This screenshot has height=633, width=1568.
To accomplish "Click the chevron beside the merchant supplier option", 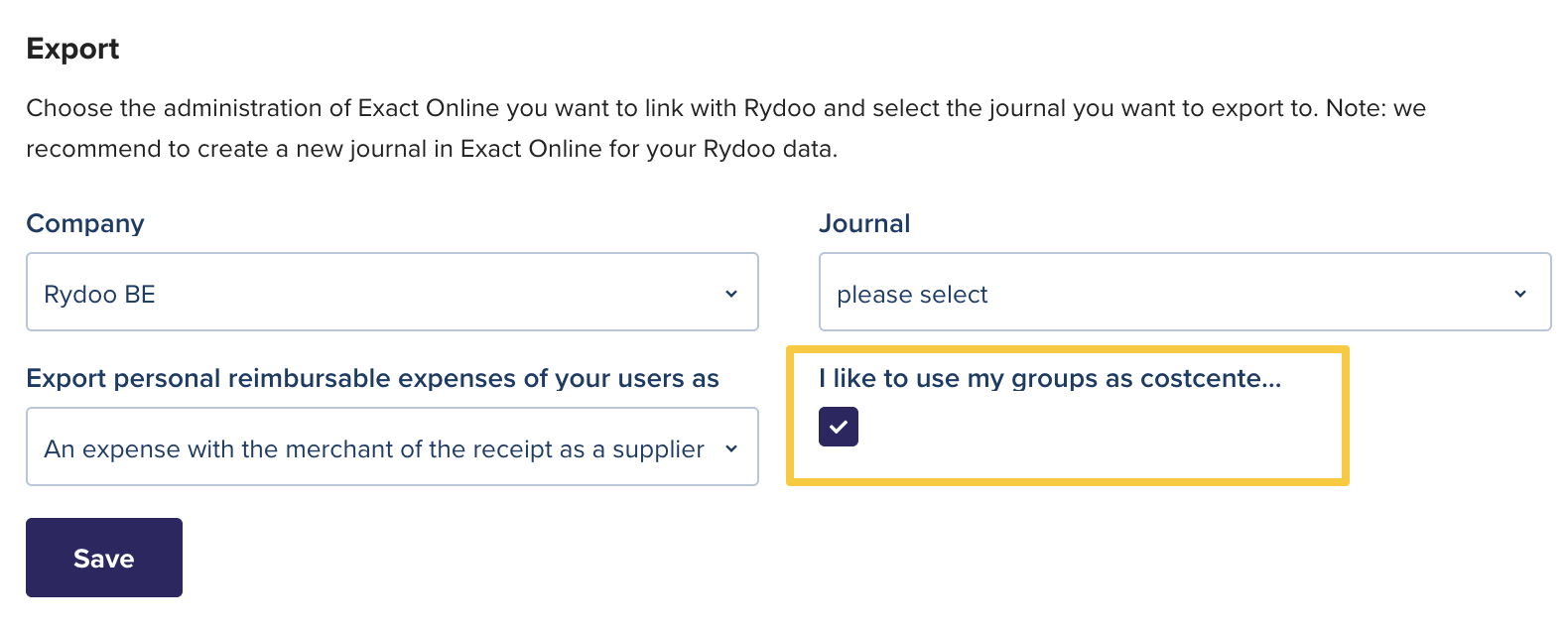I will coord(731,448).
